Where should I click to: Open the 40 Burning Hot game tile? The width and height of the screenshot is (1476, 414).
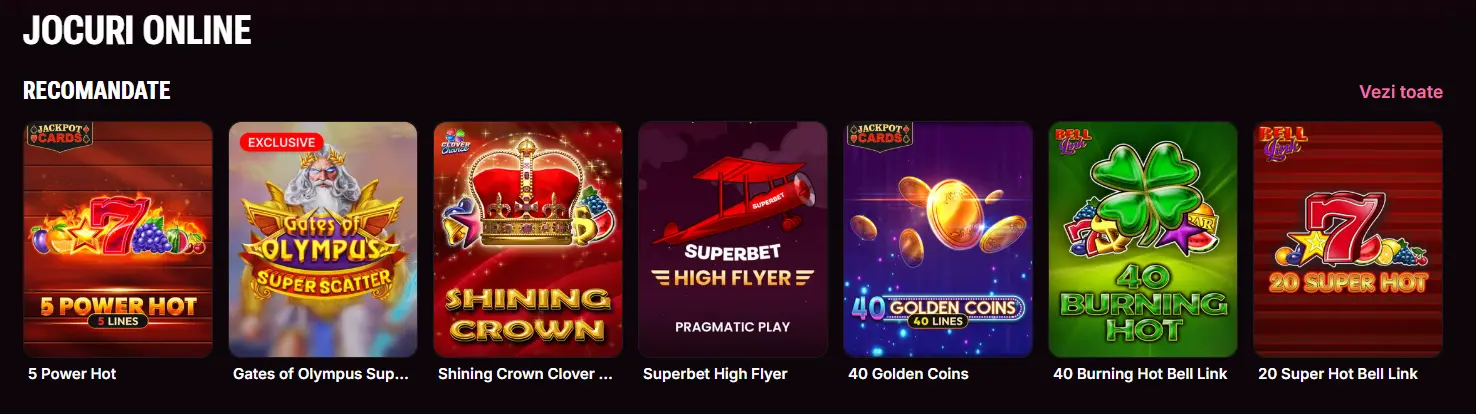click(1143, 240)
